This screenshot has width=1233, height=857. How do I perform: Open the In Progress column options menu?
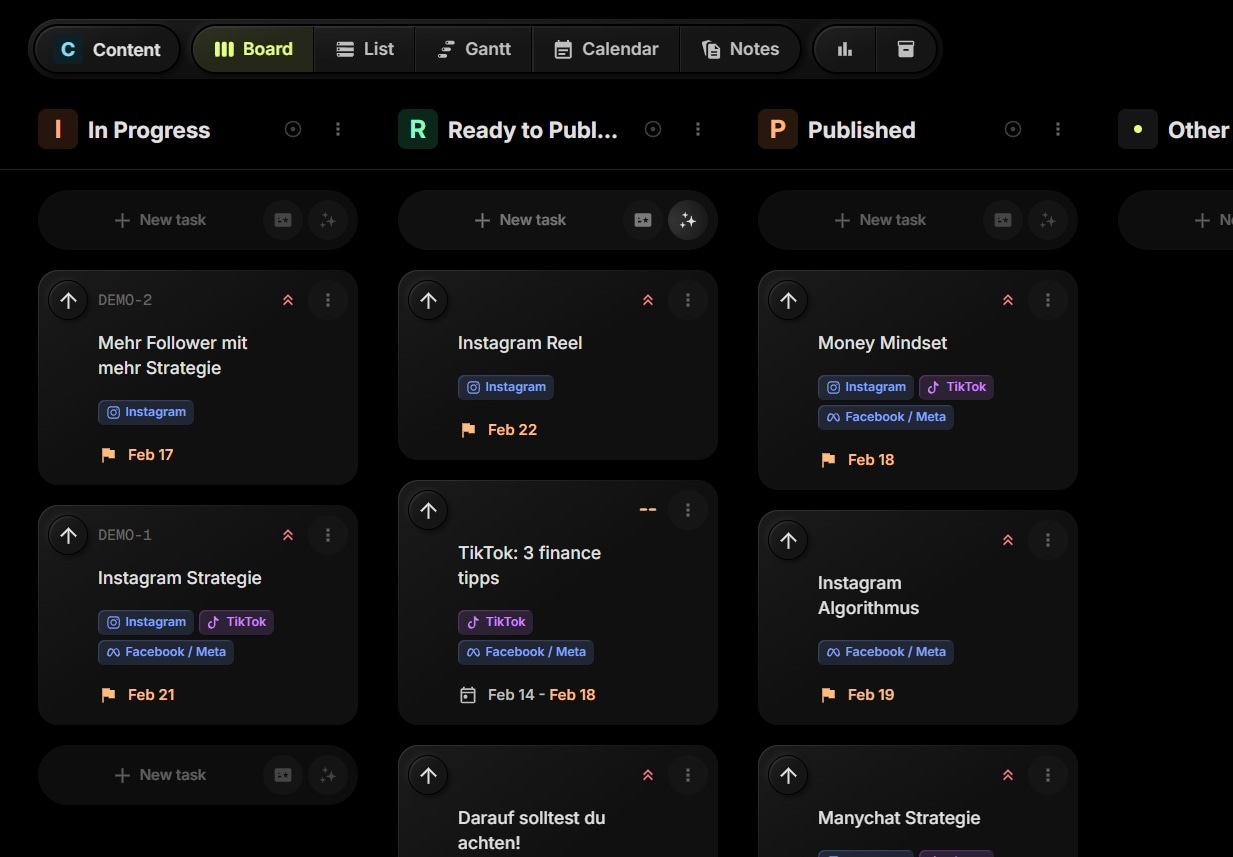click(x=338, y=129)
